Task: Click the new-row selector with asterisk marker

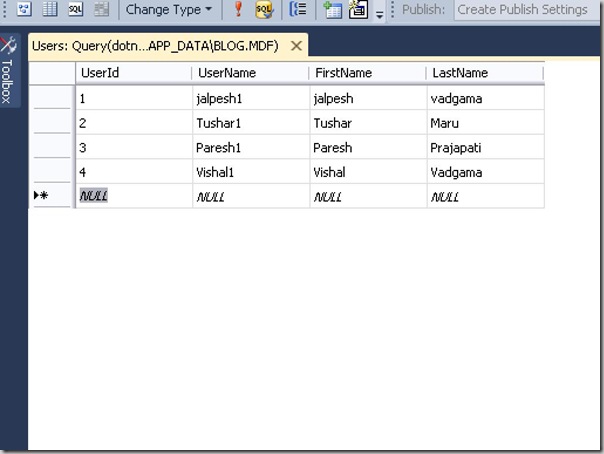Action: (52, 196)
